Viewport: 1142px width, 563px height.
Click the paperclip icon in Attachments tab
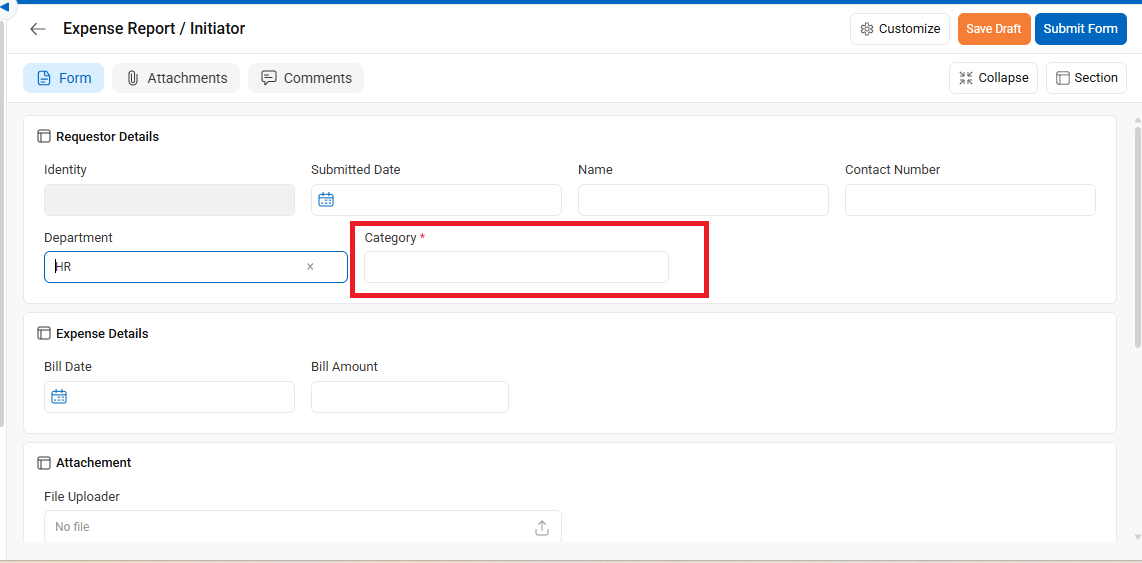133,78
